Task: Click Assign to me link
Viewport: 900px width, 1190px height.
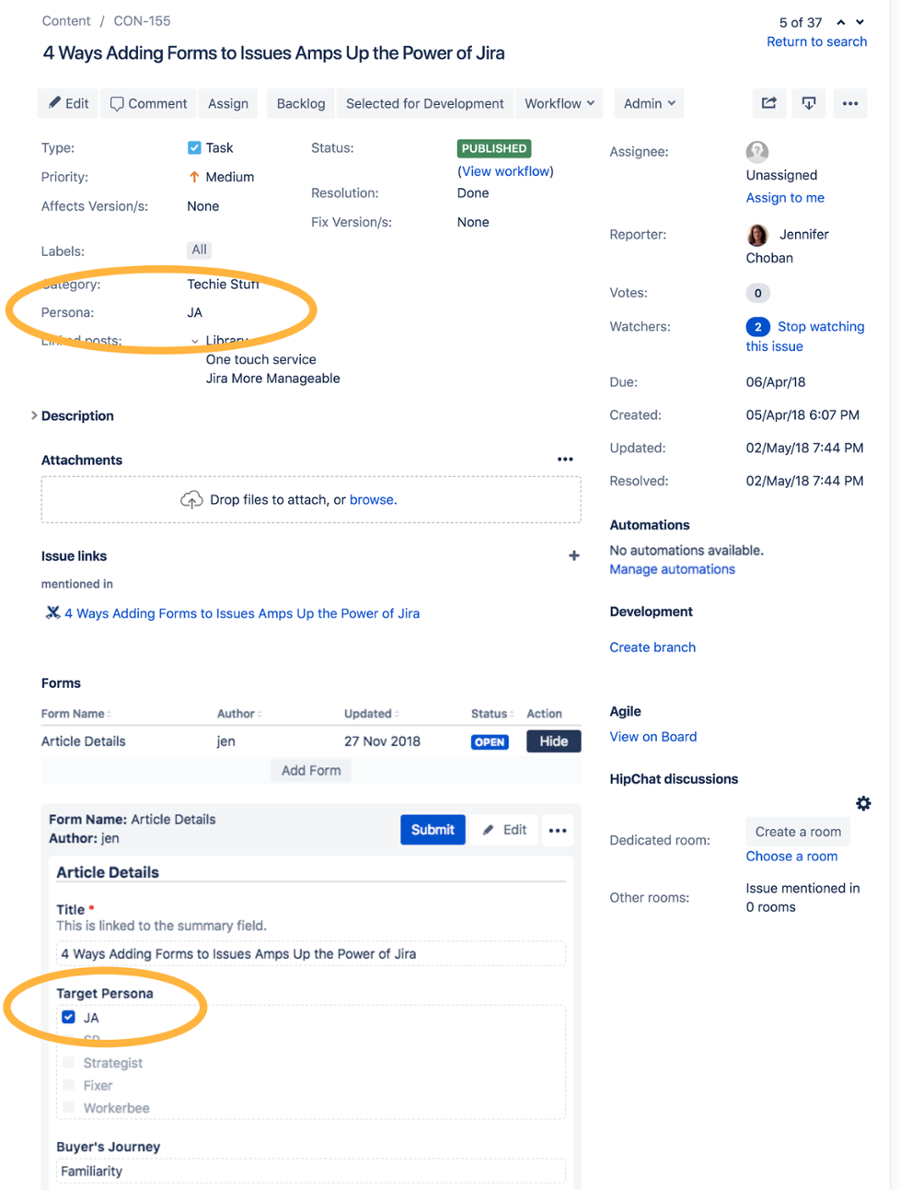Action: point(785,198)
